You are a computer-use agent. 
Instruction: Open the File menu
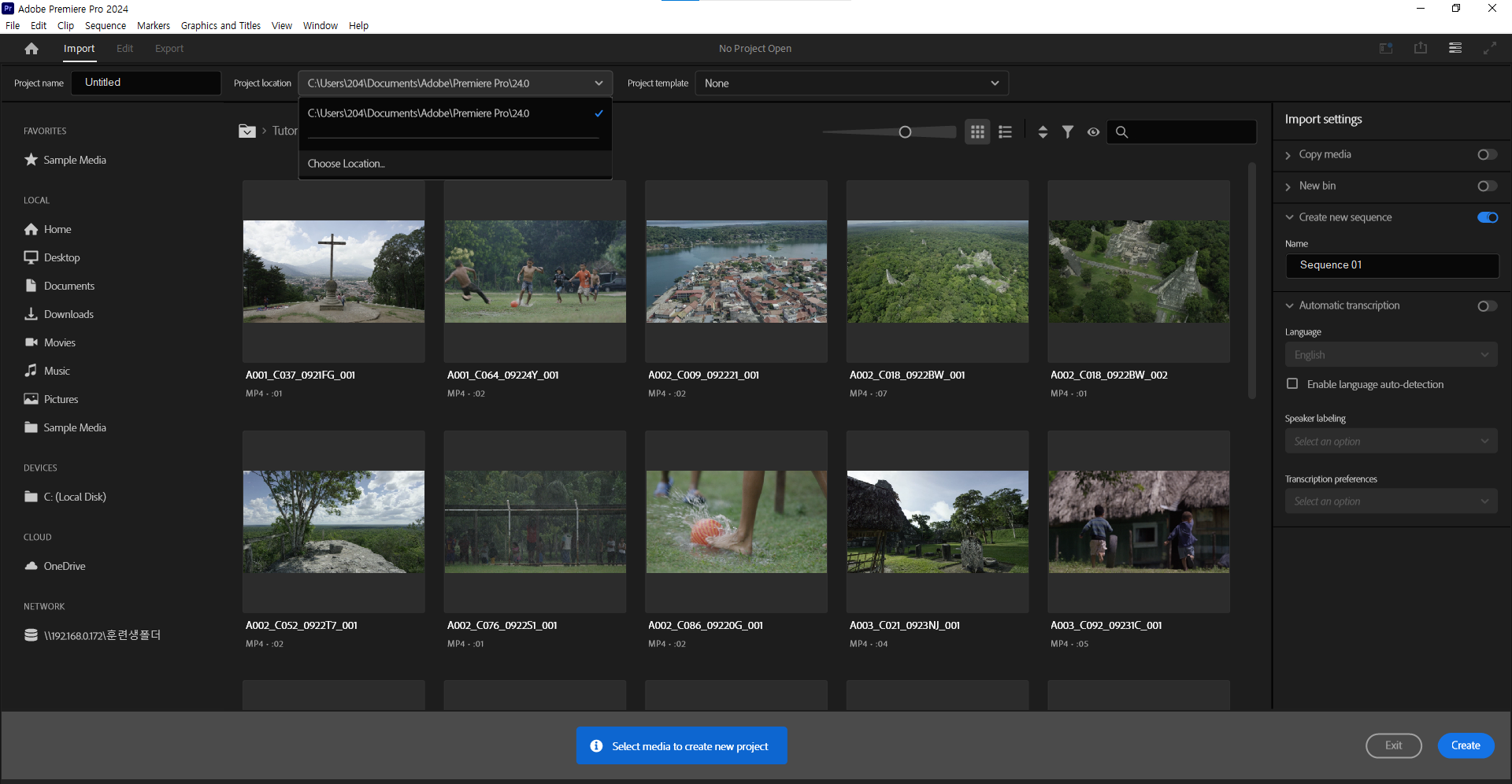pos(13,25)
